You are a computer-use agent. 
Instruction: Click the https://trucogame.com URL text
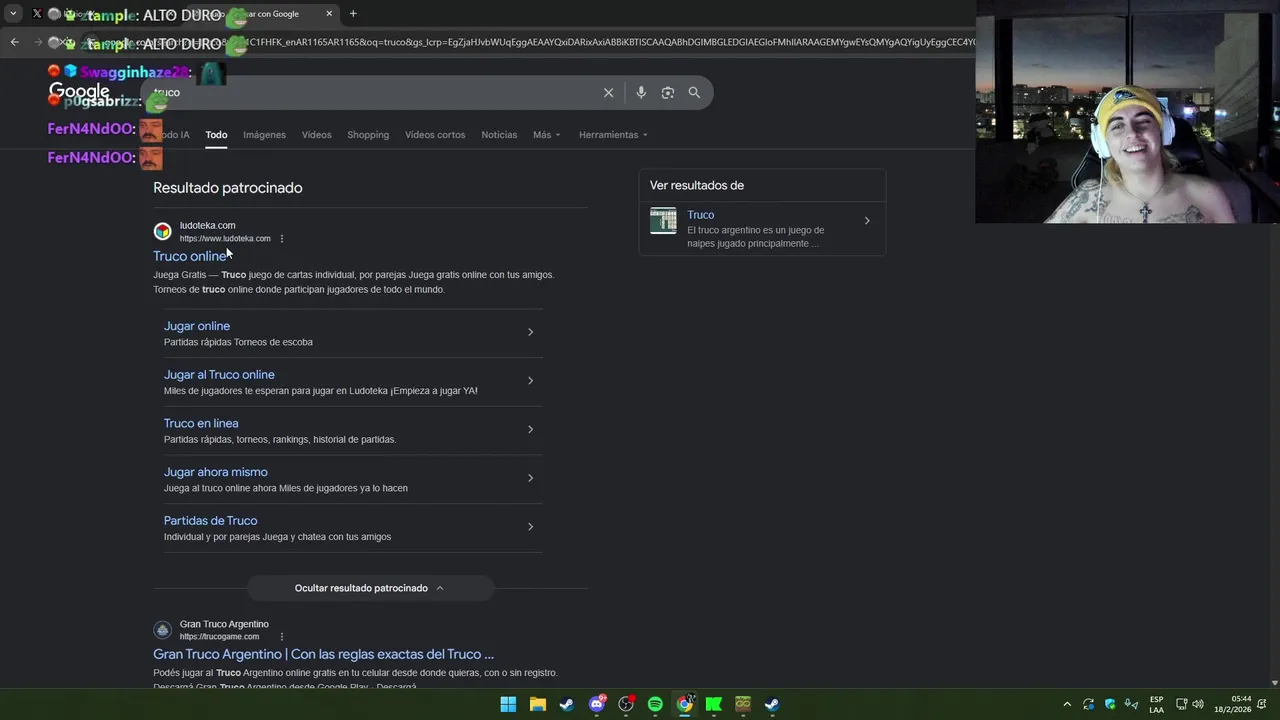click(219, 637)
